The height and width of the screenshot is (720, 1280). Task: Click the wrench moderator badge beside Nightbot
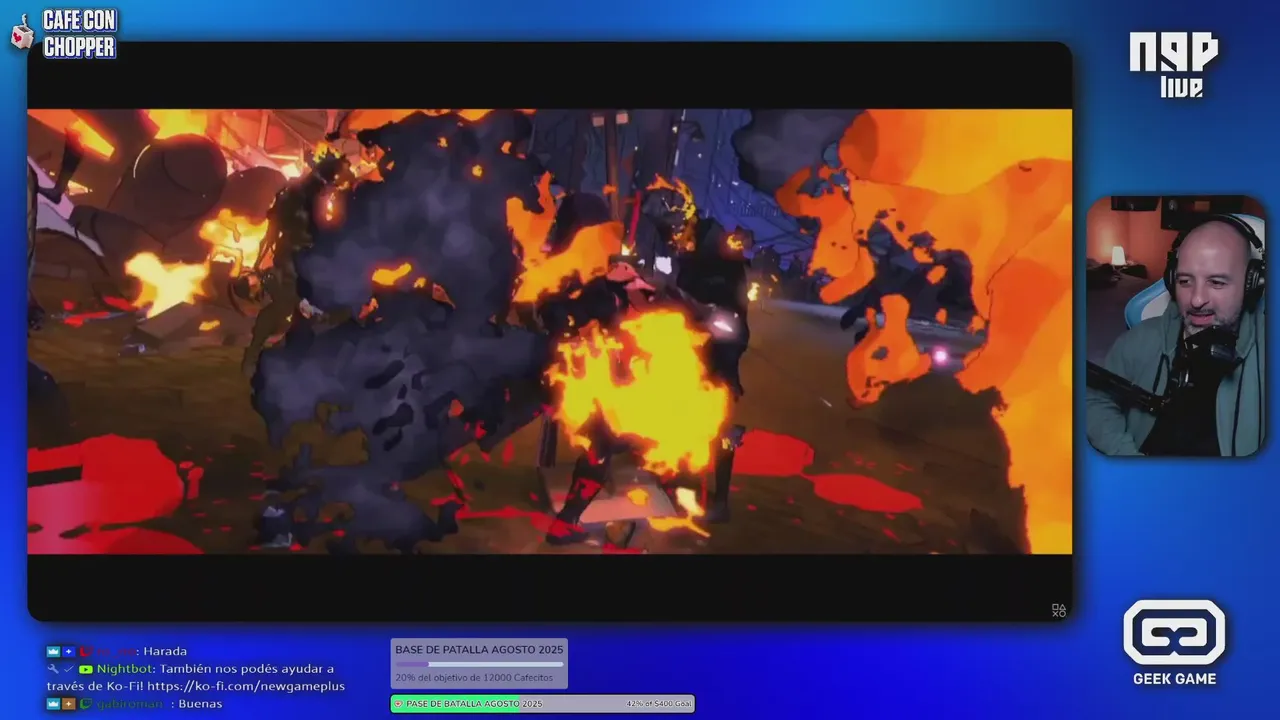[x=52, y=669]
